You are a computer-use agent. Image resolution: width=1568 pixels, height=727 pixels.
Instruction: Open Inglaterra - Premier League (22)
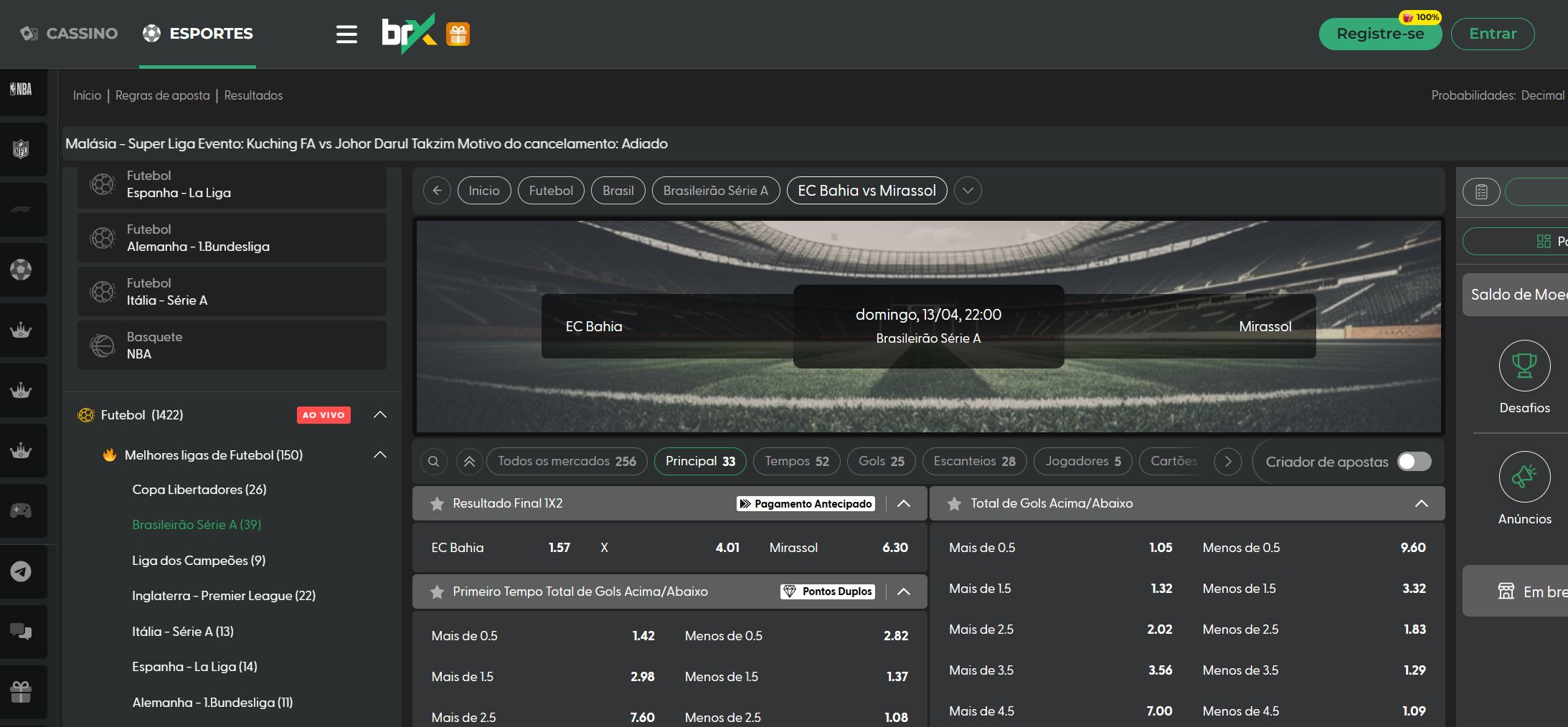point(224,596)
